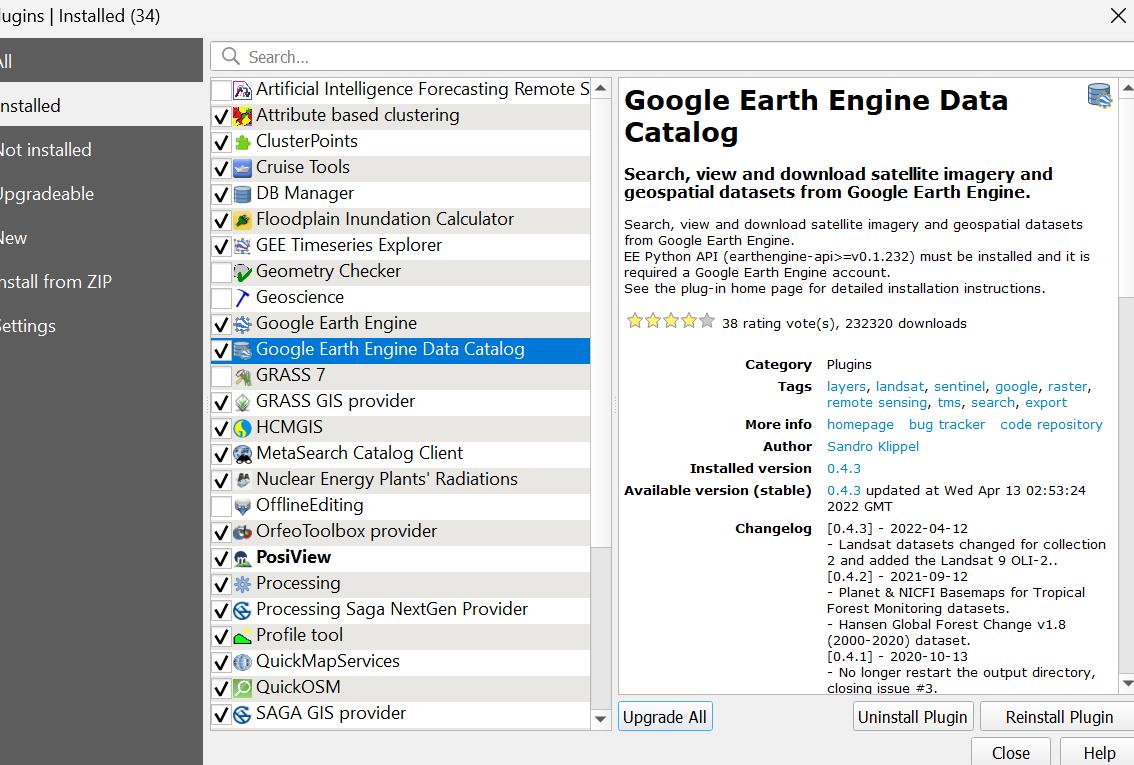Check the GRASS 7 plugin checkbox
The width and height of the screenshot is (1134, 765).
222,376
